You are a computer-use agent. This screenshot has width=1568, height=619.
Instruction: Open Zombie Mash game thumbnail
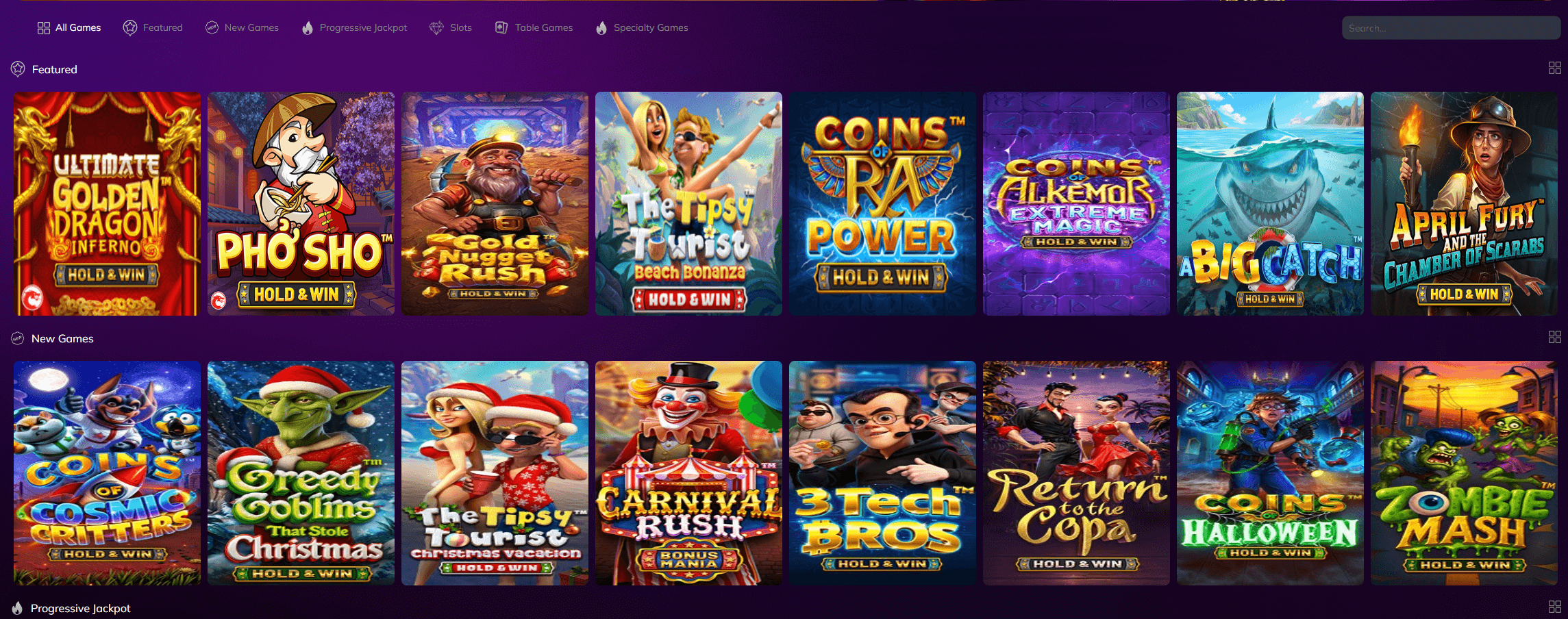(x=1464, y=472)
